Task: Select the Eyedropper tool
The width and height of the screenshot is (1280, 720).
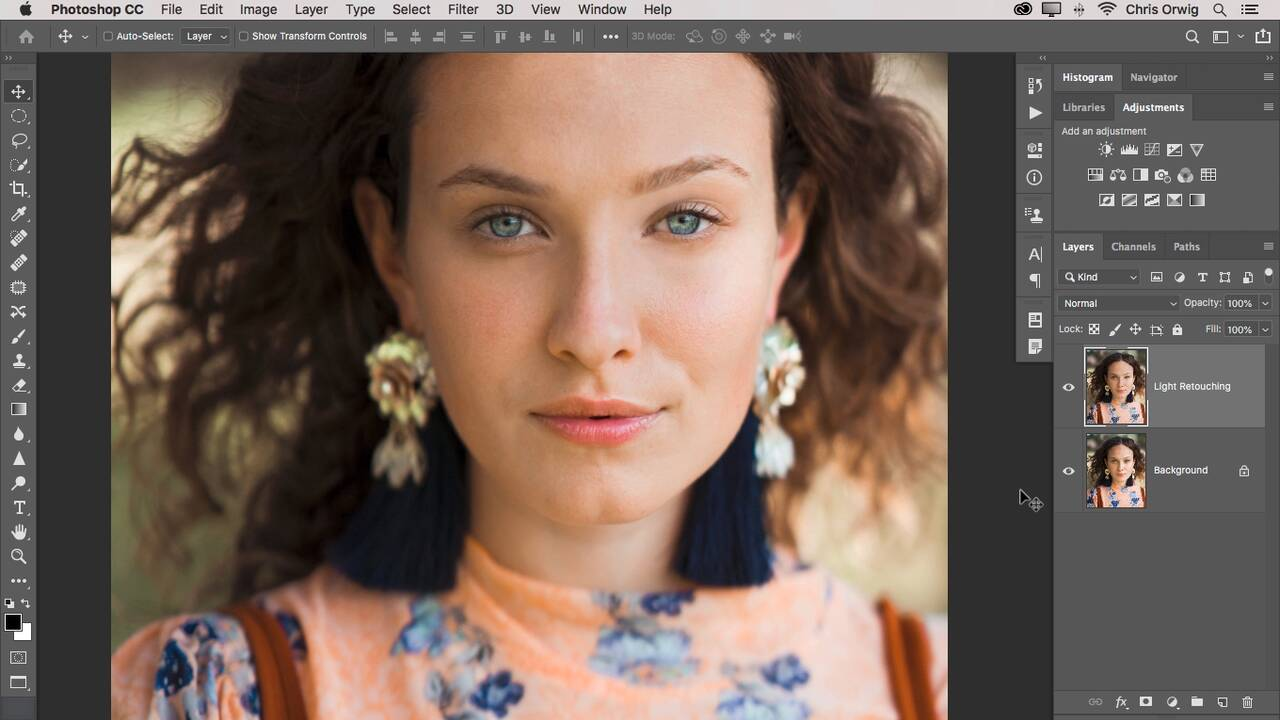Action: [x=19, y=214]
